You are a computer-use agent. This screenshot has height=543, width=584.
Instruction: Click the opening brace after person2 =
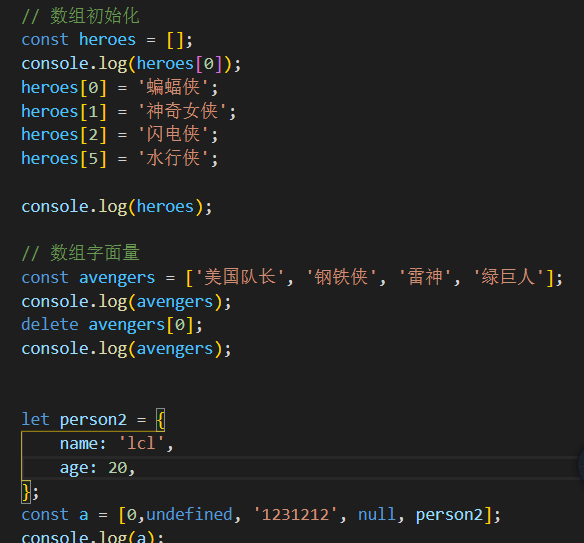coord(161,420)
